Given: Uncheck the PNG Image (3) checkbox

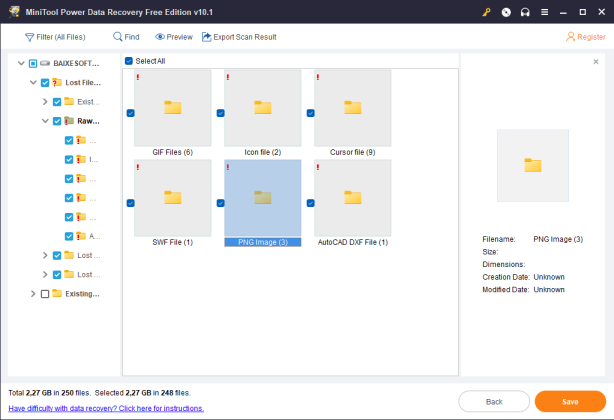Looking at the screenshot, I should coord(220,203).
